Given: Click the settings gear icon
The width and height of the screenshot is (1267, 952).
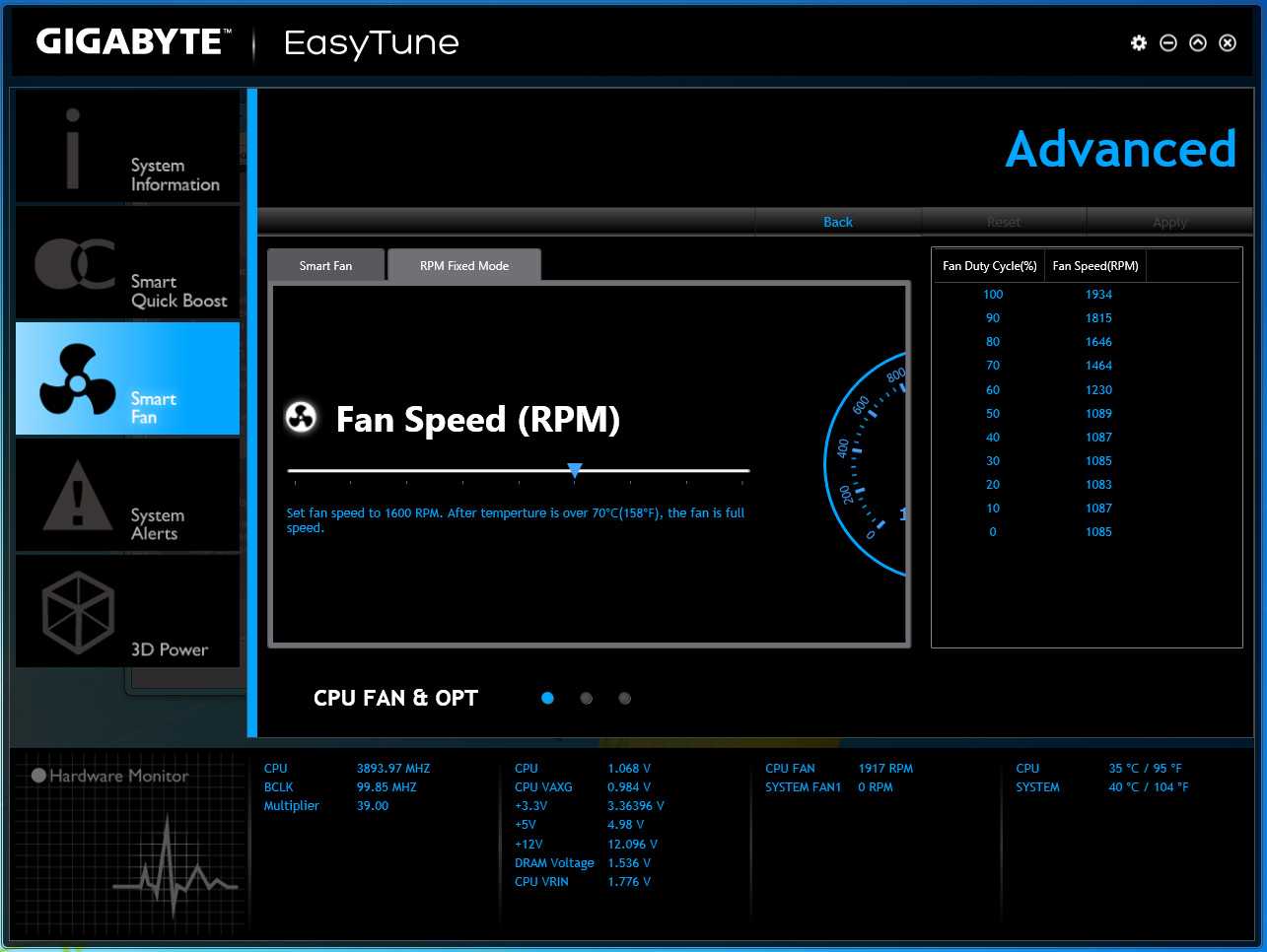Looking at the screenshot, I should [x=1139, y=43].
